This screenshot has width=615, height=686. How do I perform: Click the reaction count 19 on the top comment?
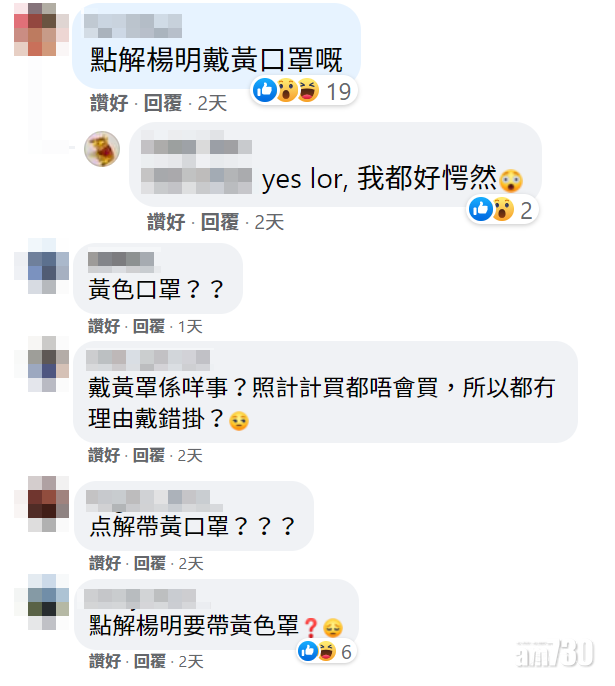pyautogui.click(x=339, y=92)
